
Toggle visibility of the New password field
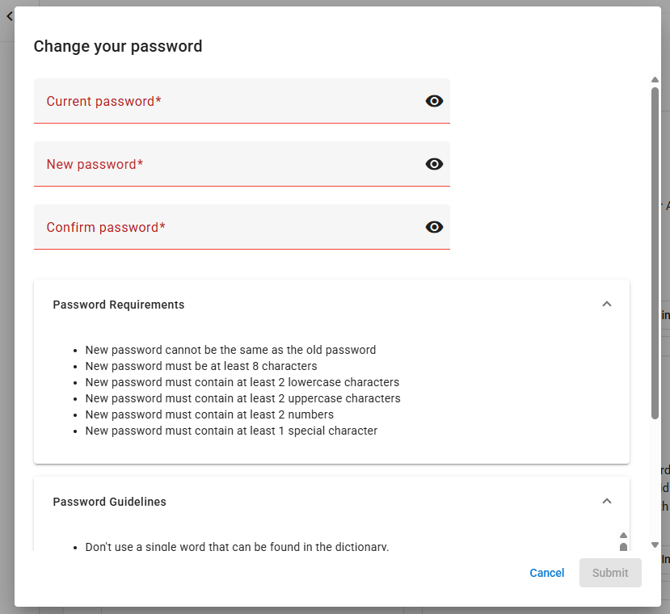[434, 164]
